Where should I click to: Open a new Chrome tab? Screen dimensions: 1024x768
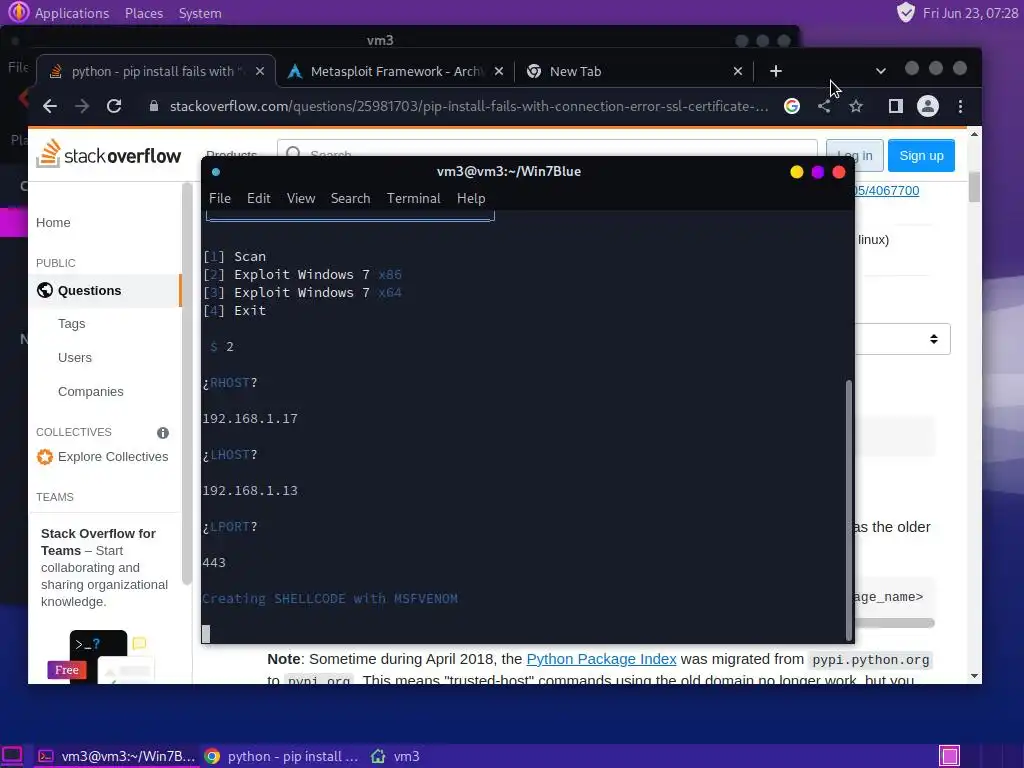coord(776,71)
